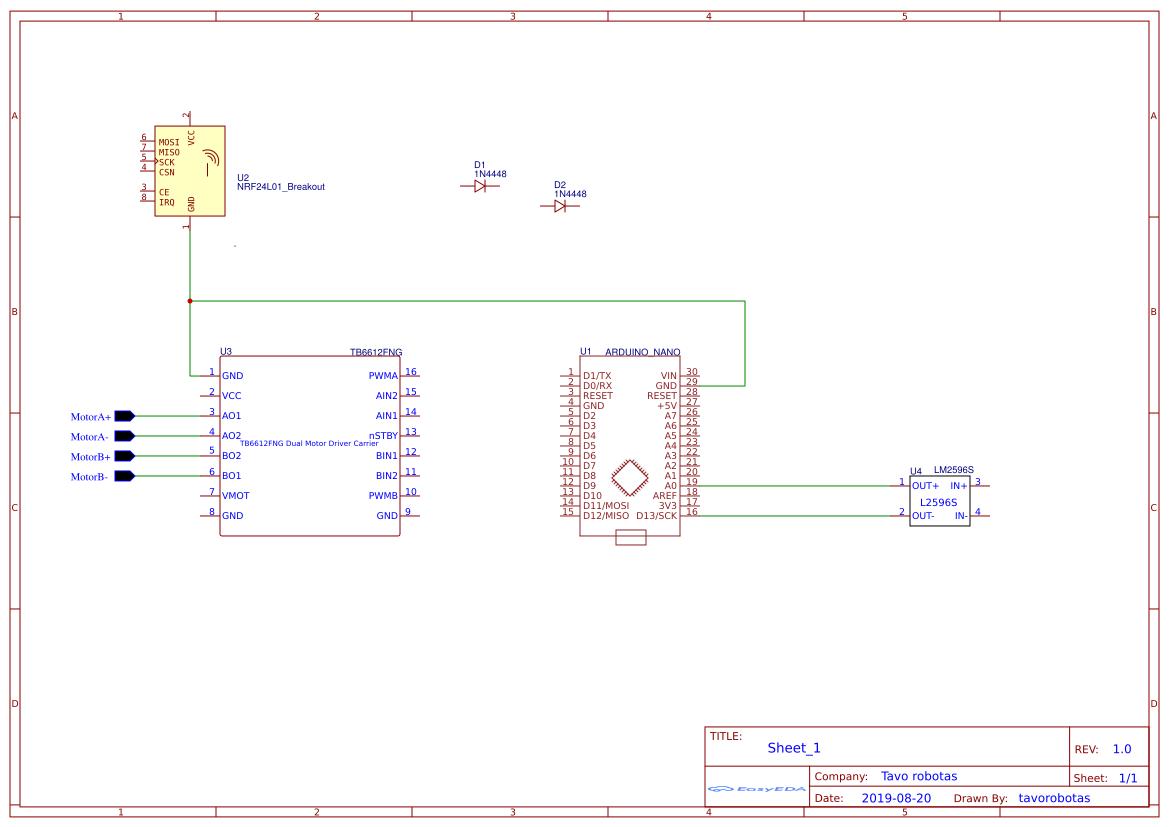The height and width of the screenshot is (827, 1169).
Task: Click the VIN pin 30 on Arduino
Action: (679, 374)
